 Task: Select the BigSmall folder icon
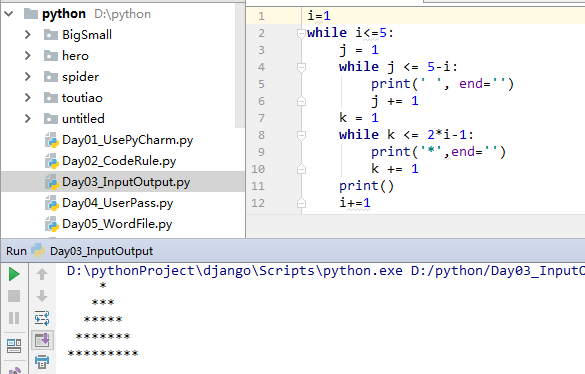click(51, 35)
